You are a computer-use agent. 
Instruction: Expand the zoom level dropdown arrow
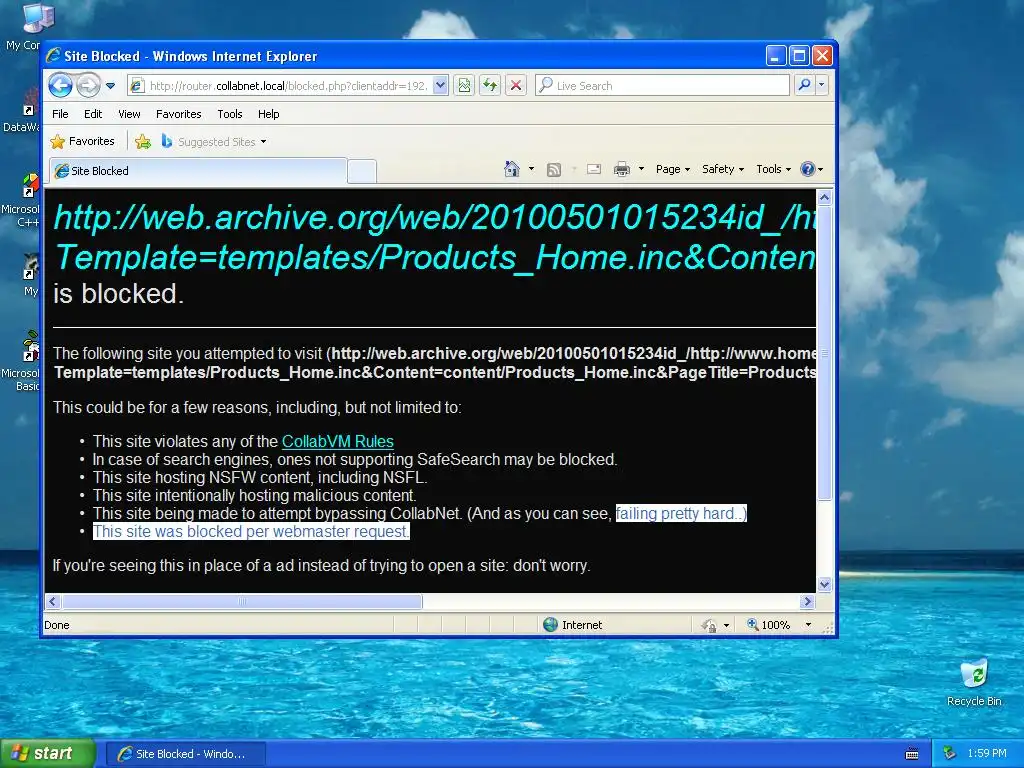tap(808, 625)
